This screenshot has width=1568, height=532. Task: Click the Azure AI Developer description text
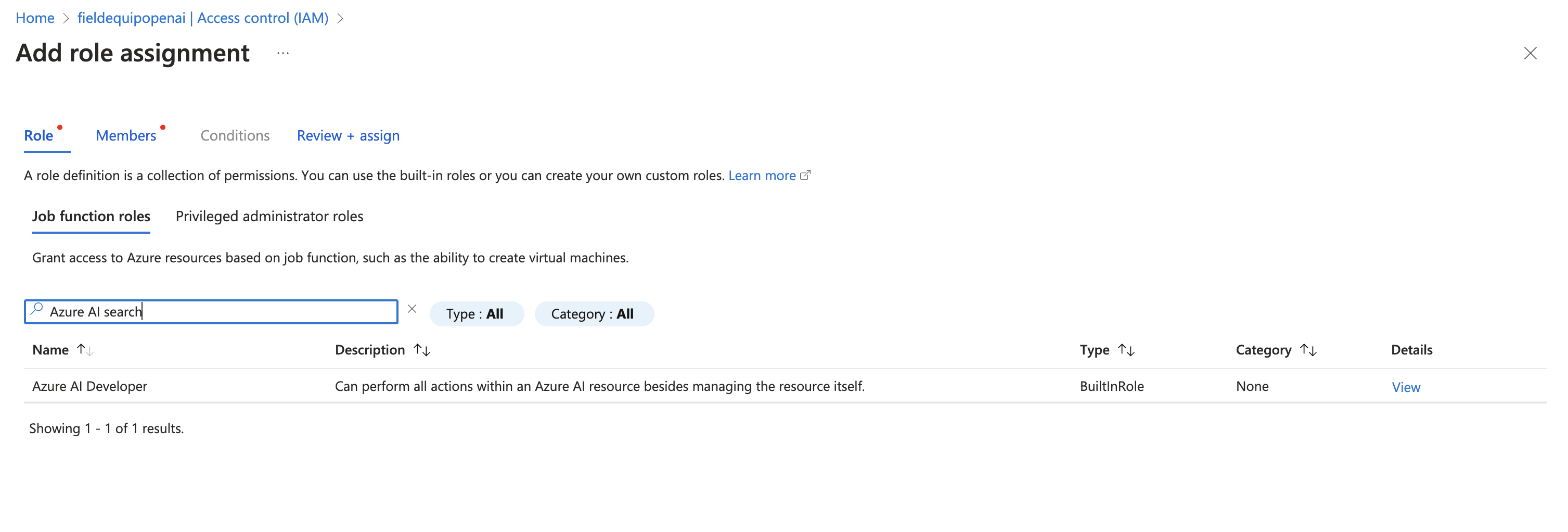[599, 386]
